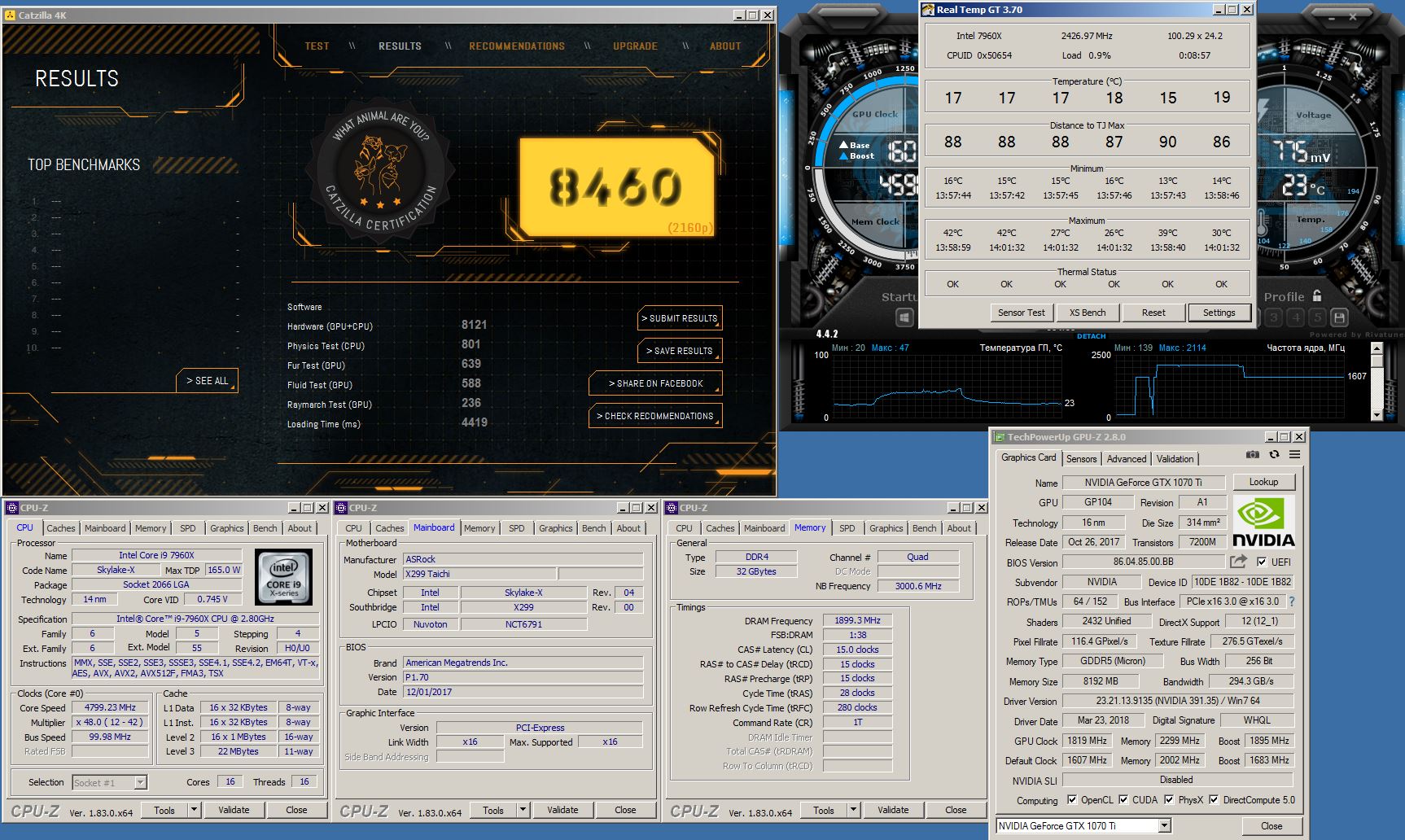Click SEE ALL under Top Benchmarks

point(207,380)
